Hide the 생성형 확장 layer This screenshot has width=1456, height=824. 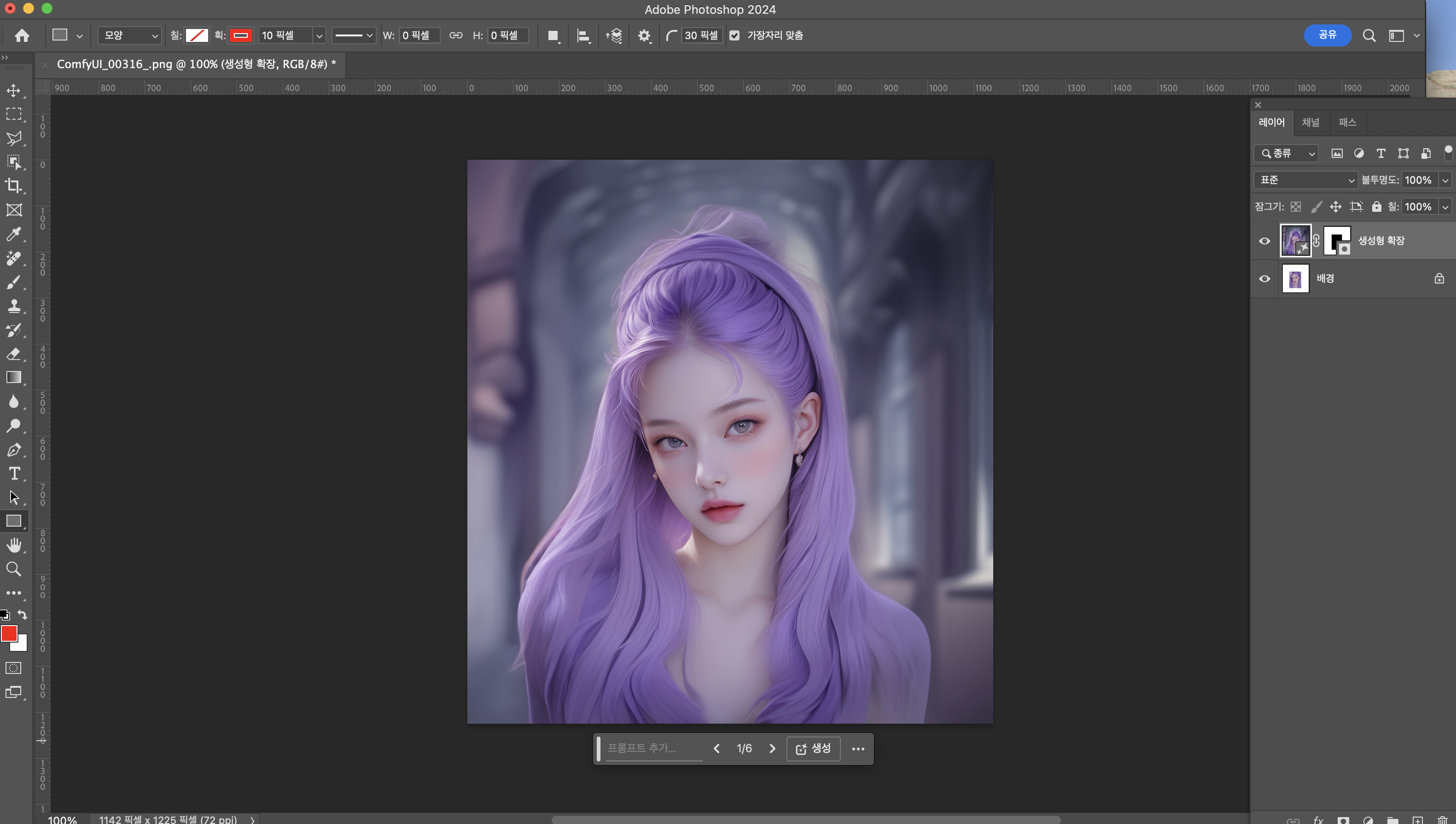pyautogui.click(x=1264, y=241)
